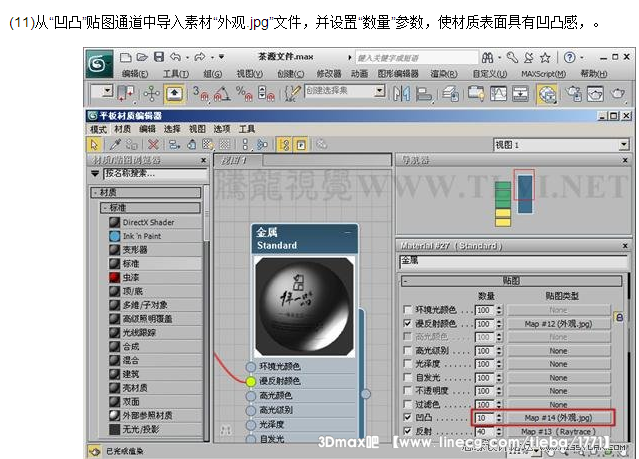This screenshot has height=459, width=639.
Task: Click the quick Render teapot icon
Action: click(618, 94)
